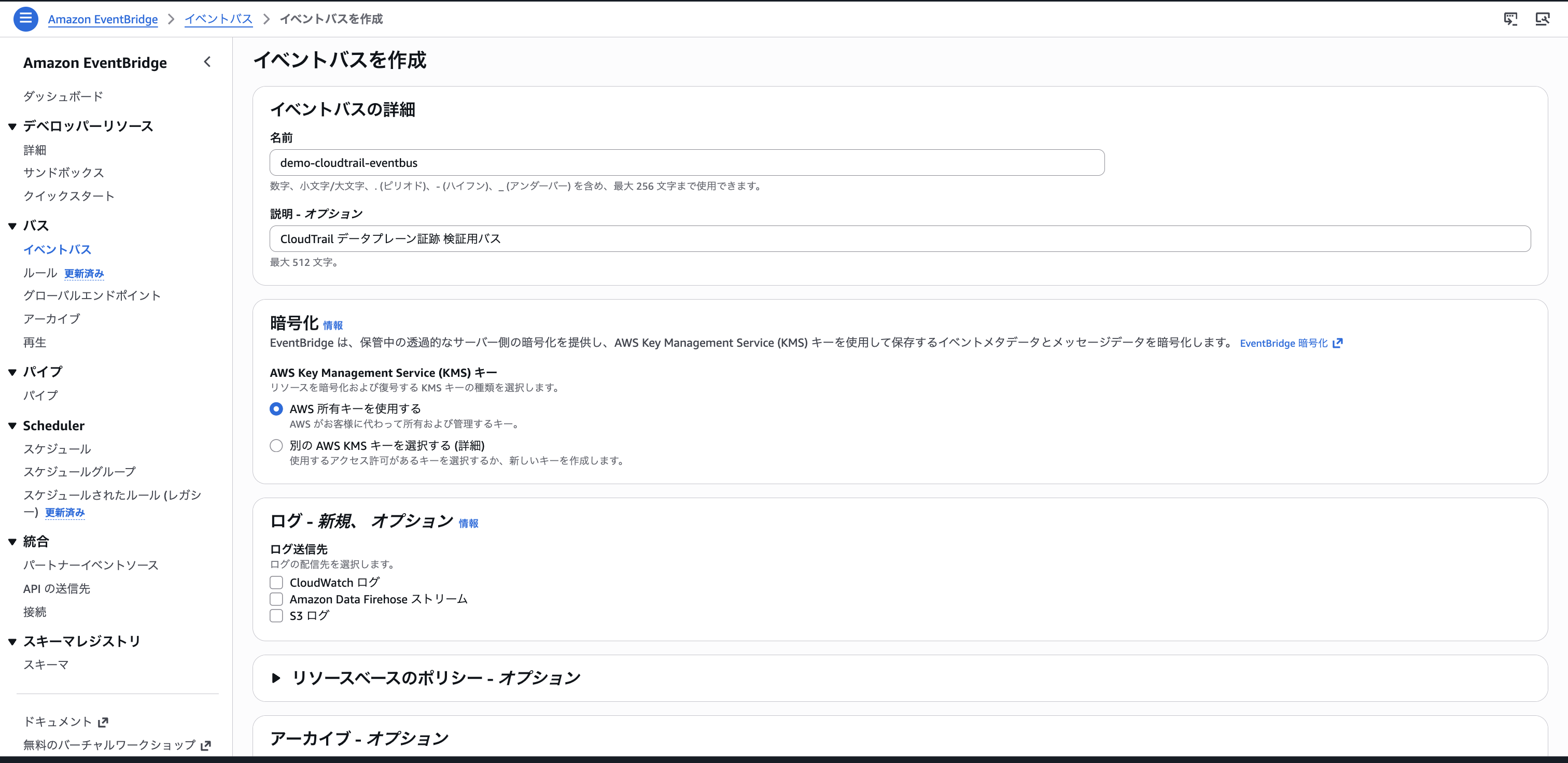Check the Amazon Data Firehose ストリーム box
This screenshot has width=1568, height=763.
[276, 599]
